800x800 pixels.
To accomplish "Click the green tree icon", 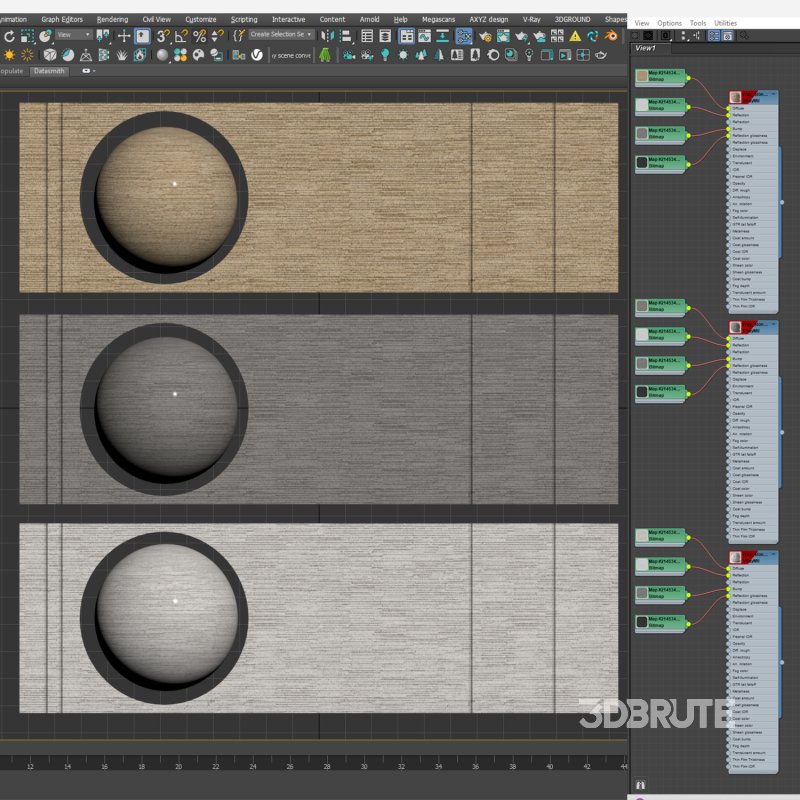I will coord(325,55).
